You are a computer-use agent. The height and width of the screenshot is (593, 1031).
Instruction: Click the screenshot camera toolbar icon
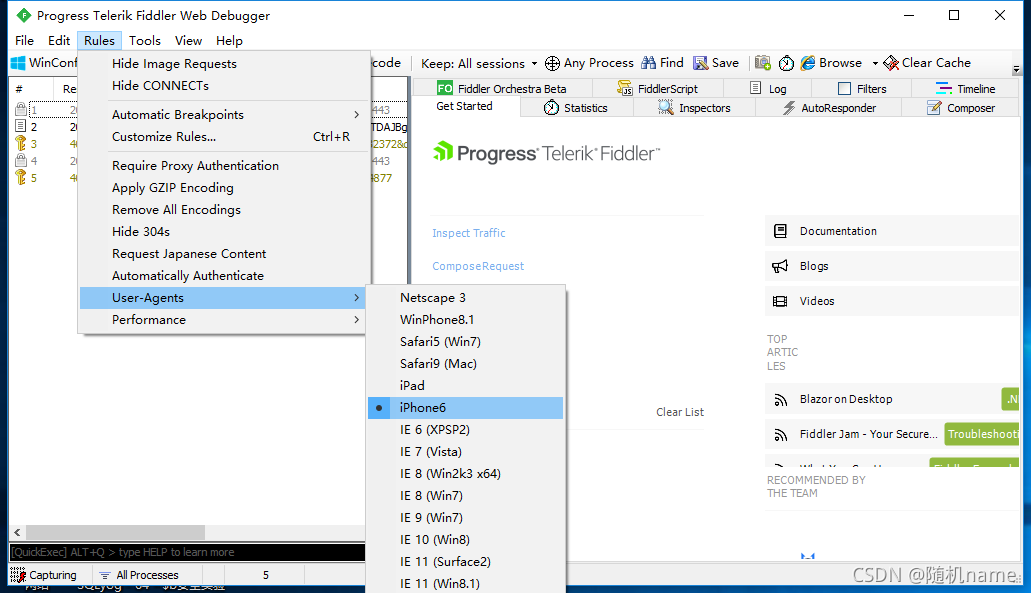(x=763, y=63)
